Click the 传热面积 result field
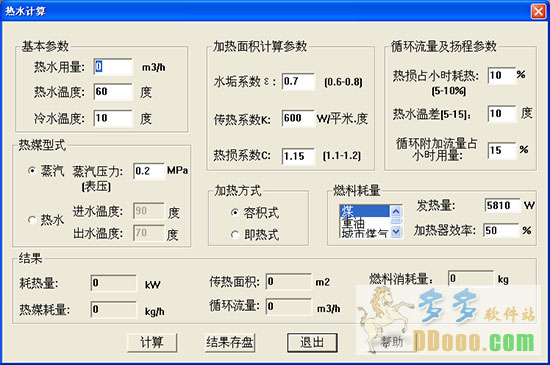This screenshot has height=365, width=550. pos(289,282)
